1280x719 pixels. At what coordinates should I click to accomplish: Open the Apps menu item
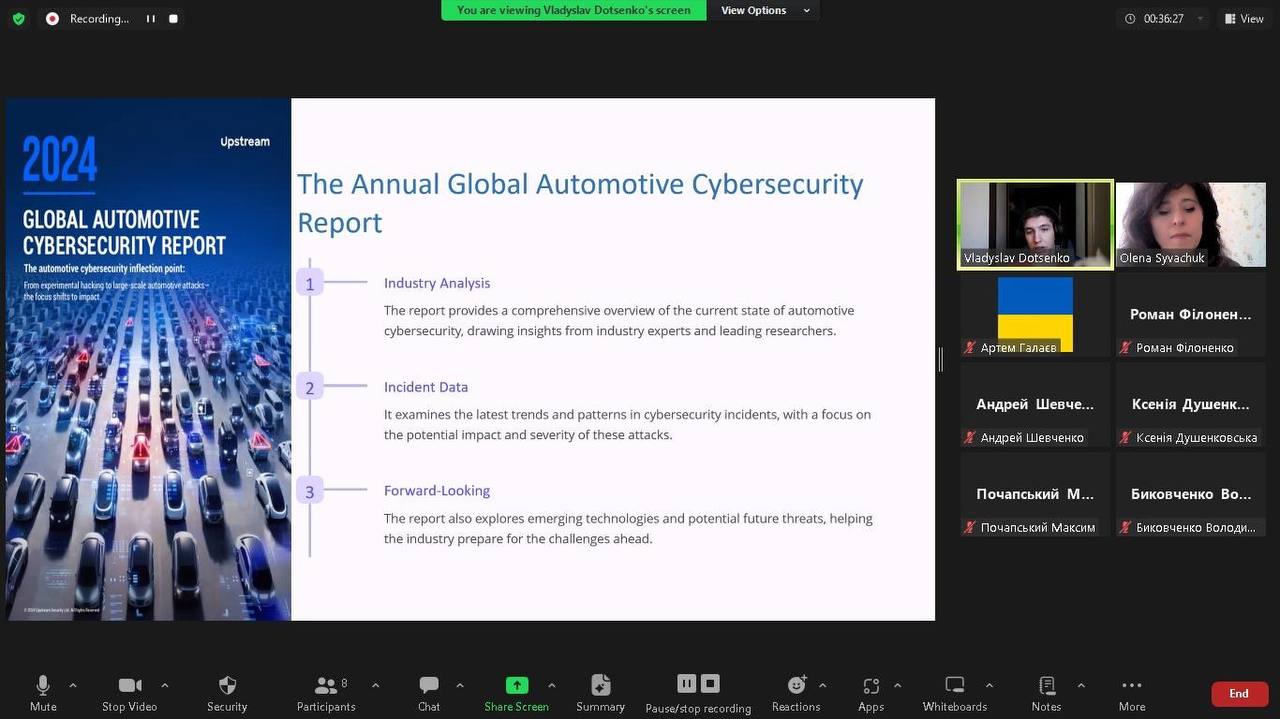pyautogui.click(x=871, y=686)
